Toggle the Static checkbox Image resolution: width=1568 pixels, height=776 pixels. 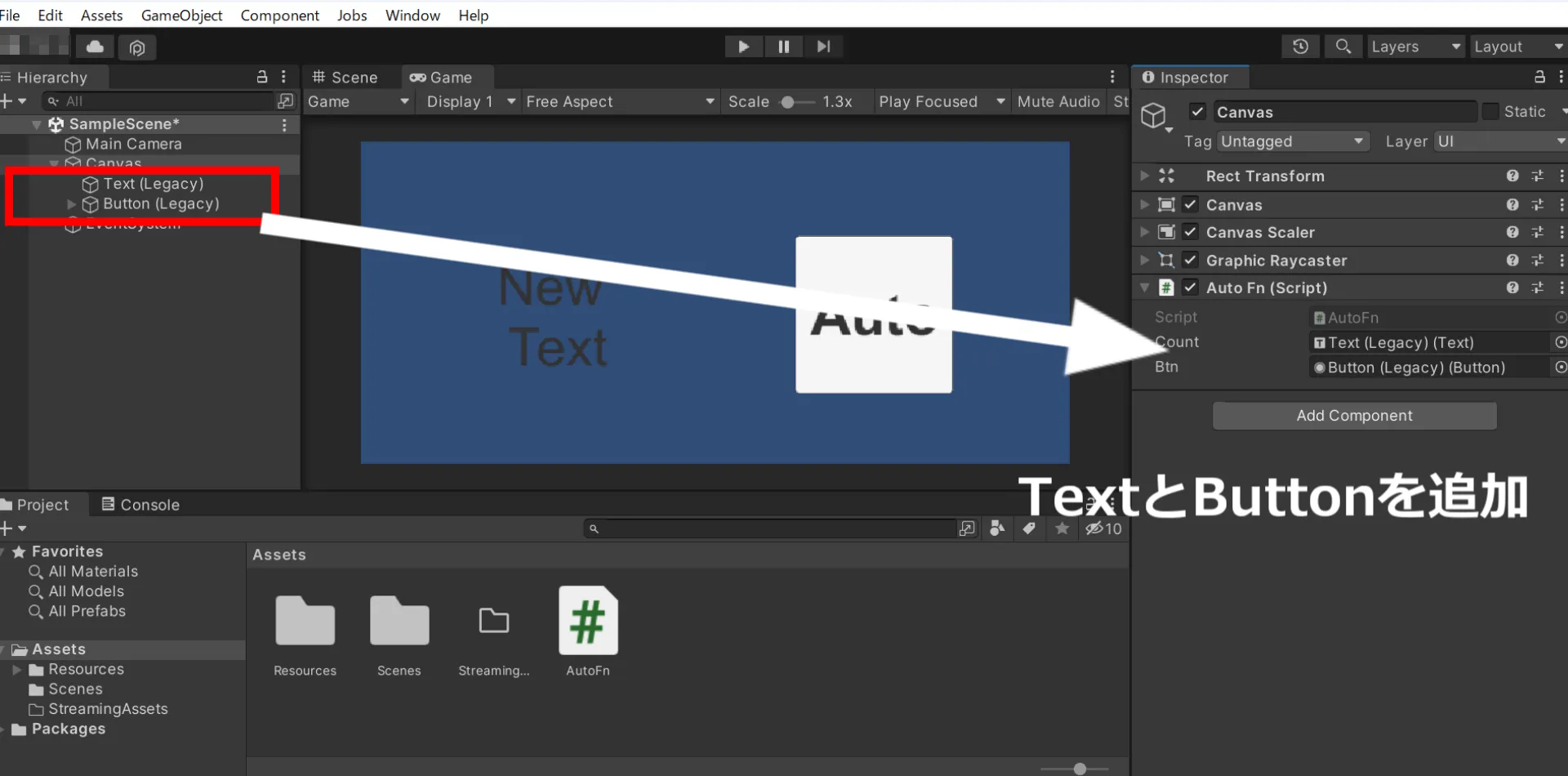click(1490, 112)
